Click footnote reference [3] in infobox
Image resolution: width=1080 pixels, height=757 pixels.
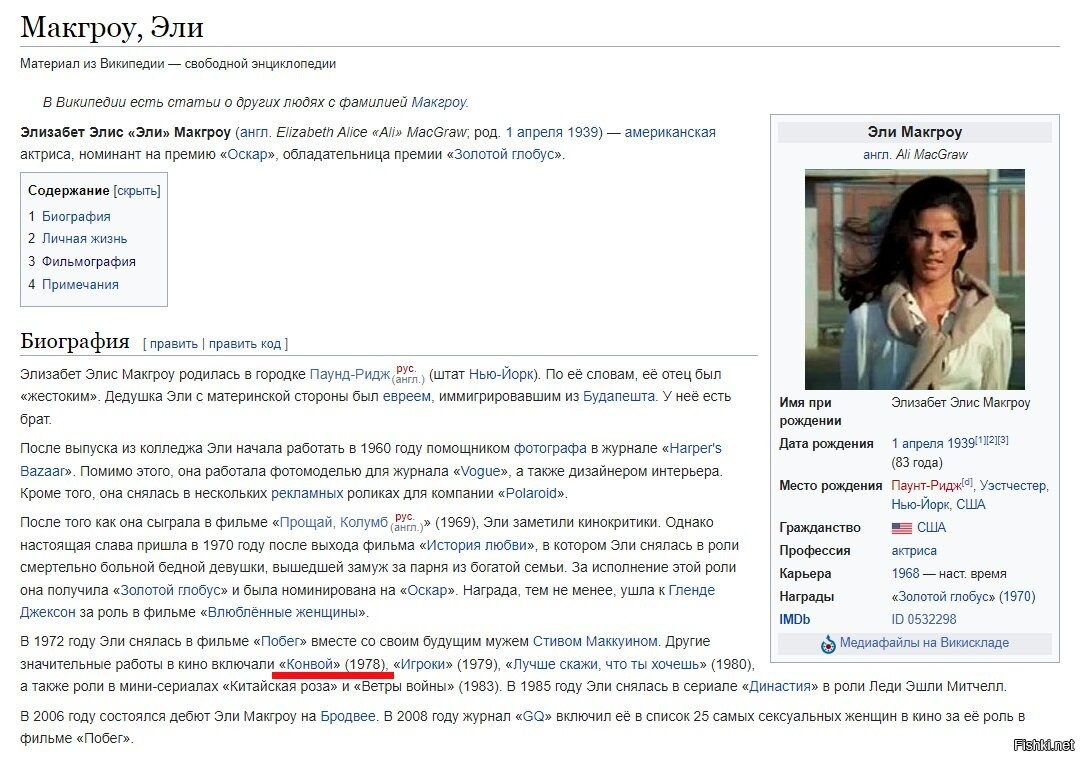(1003, 439)
